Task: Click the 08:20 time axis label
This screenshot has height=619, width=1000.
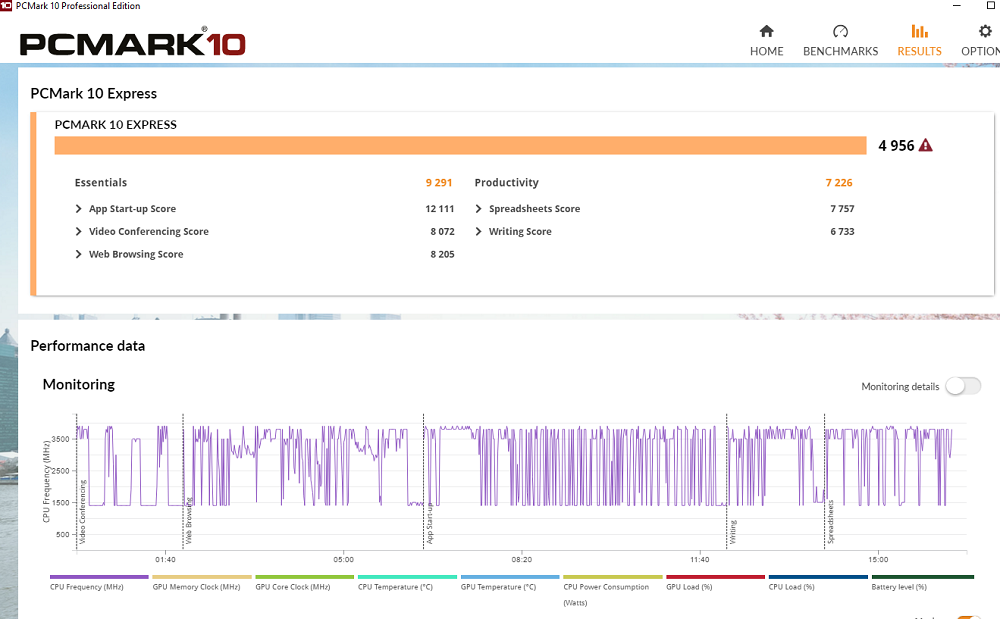Action: click(521, 559)
